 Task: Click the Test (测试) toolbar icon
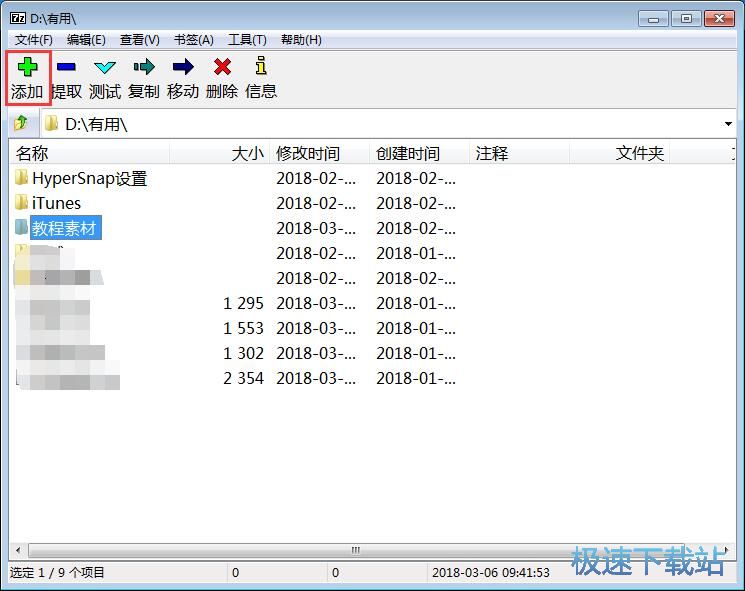[105, 68]
